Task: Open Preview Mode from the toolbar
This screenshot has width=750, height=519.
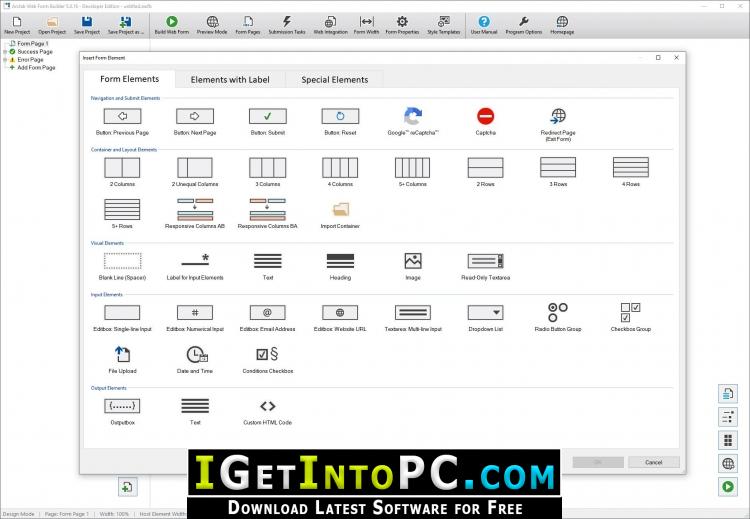Action: [212, 25]
